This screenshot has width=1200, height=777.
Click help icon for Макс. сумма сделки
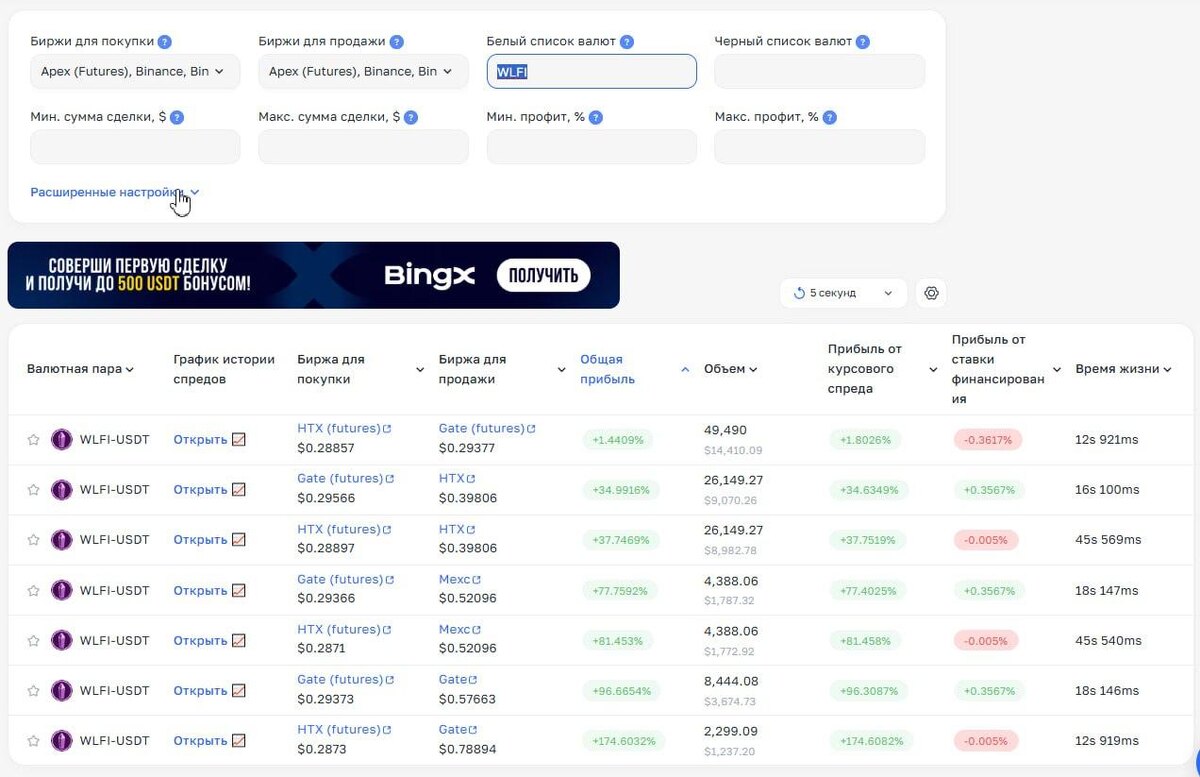pos(411,117)
